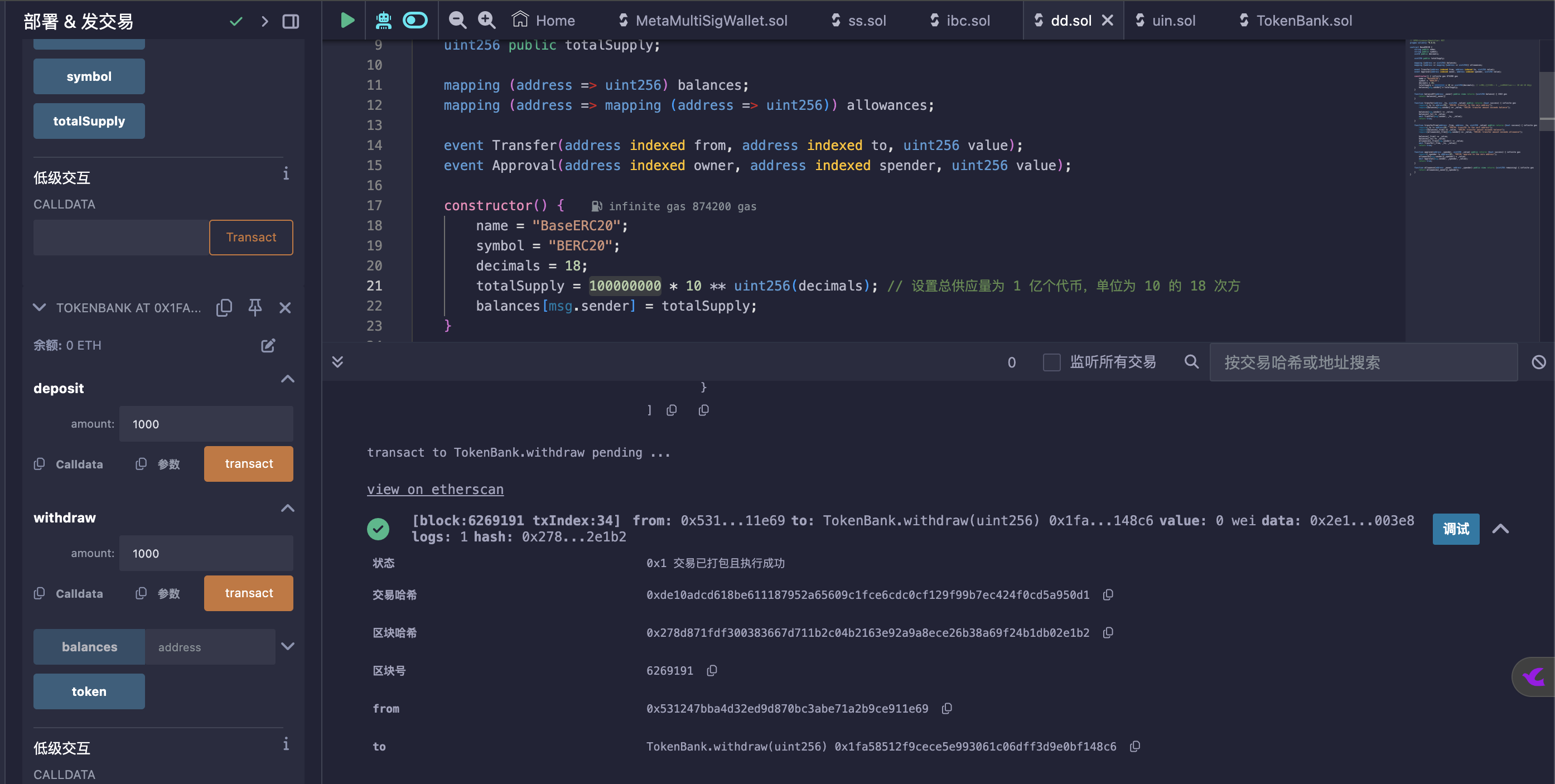Switch to uin.sol tab
The height and width of the screenshot is (784, 1555).
click(1165, 20)
